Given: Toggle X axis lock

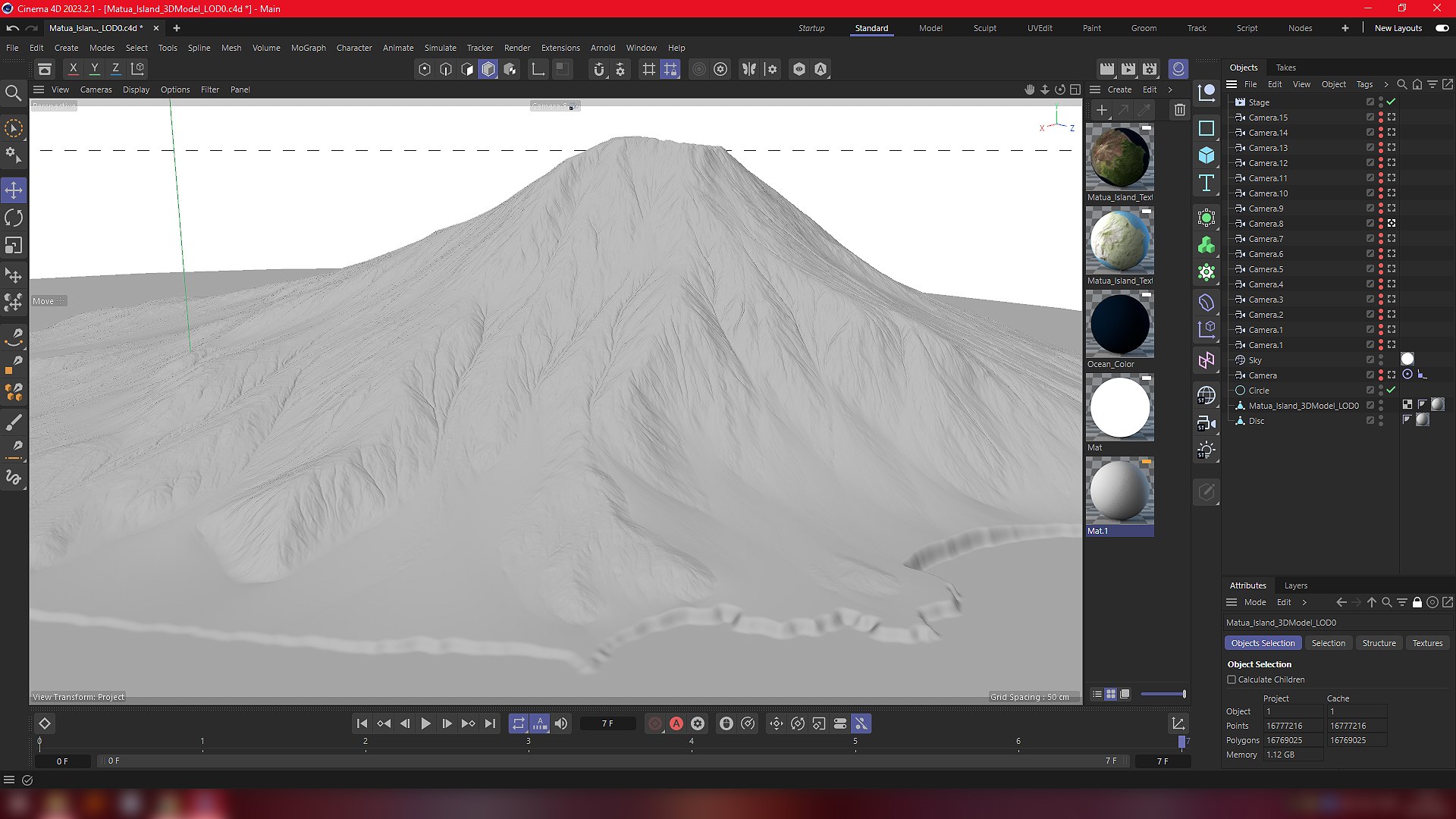Looking at the screenshot, I should (74, 69).
